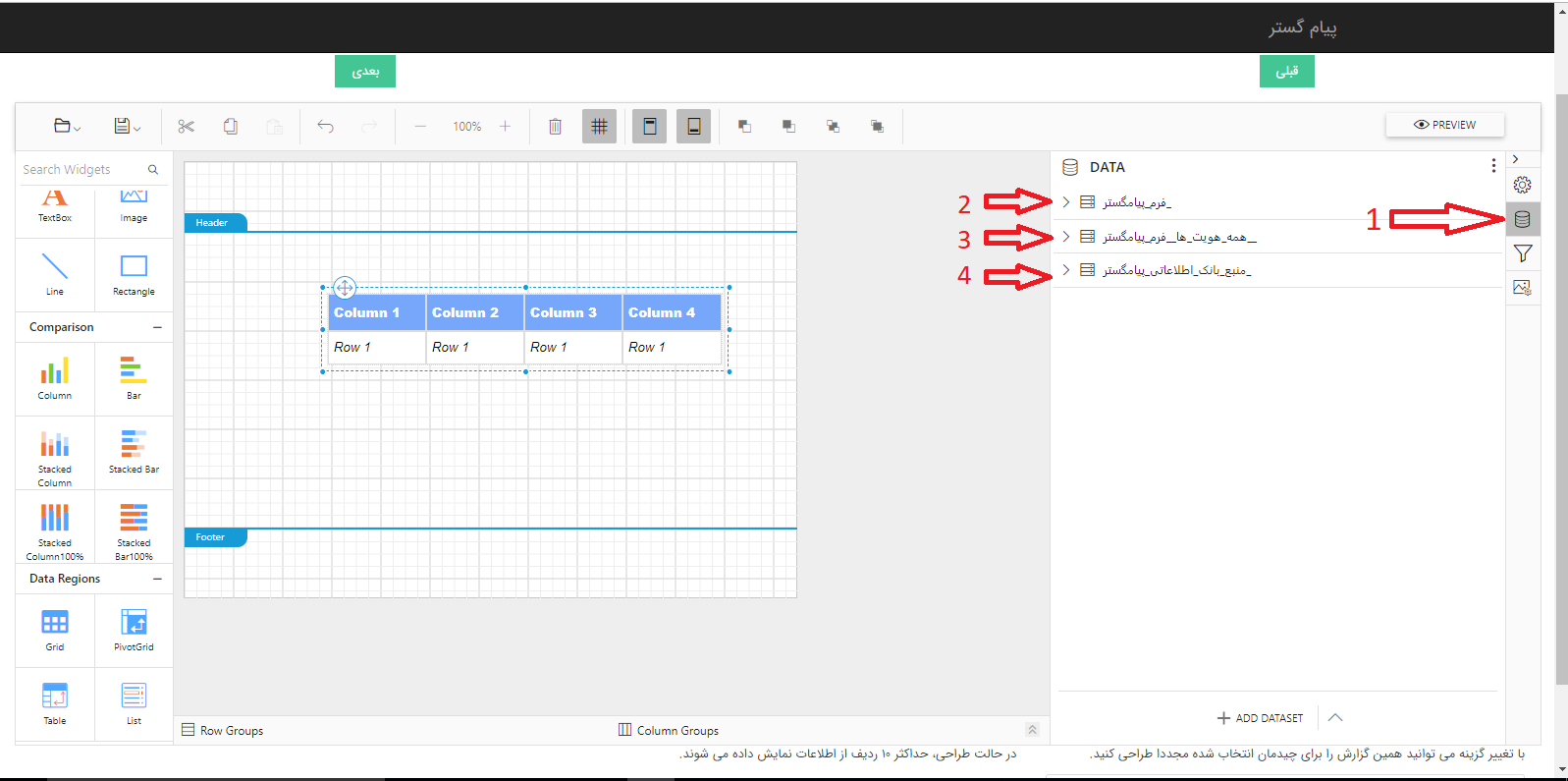Viewport: 1568px width, 781px height.
Task: Select the Stacked Bar chart widget
Action: pyautogui.click(x=134, y=451)
